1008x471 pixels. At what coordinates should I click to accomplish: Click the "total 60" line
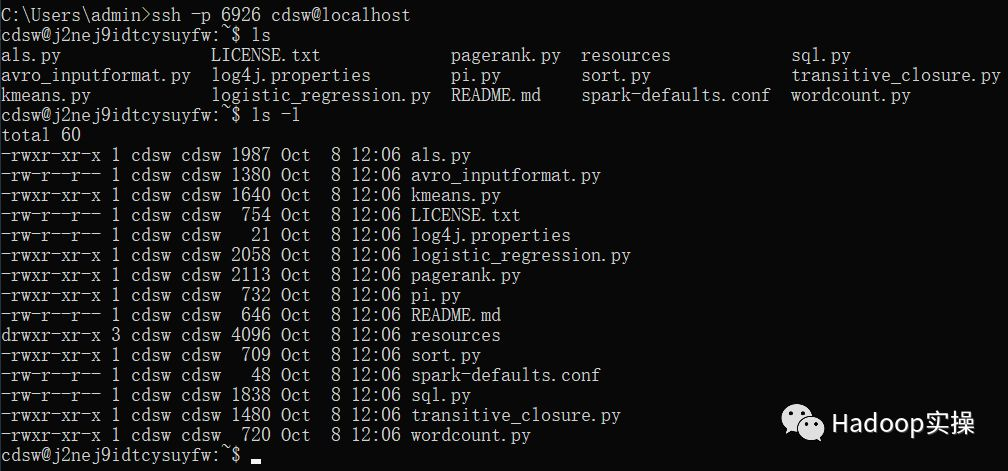pyautogui.click(x=42, y=135)
